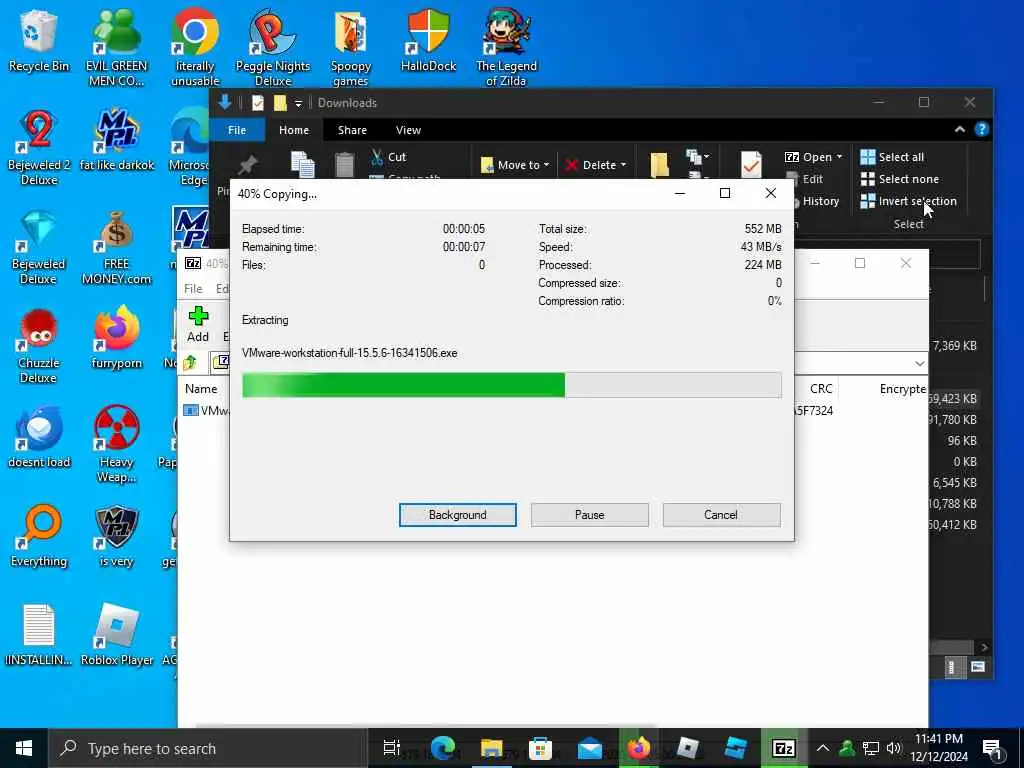Open the Recycle Bin desktop icon

point(38,40)
